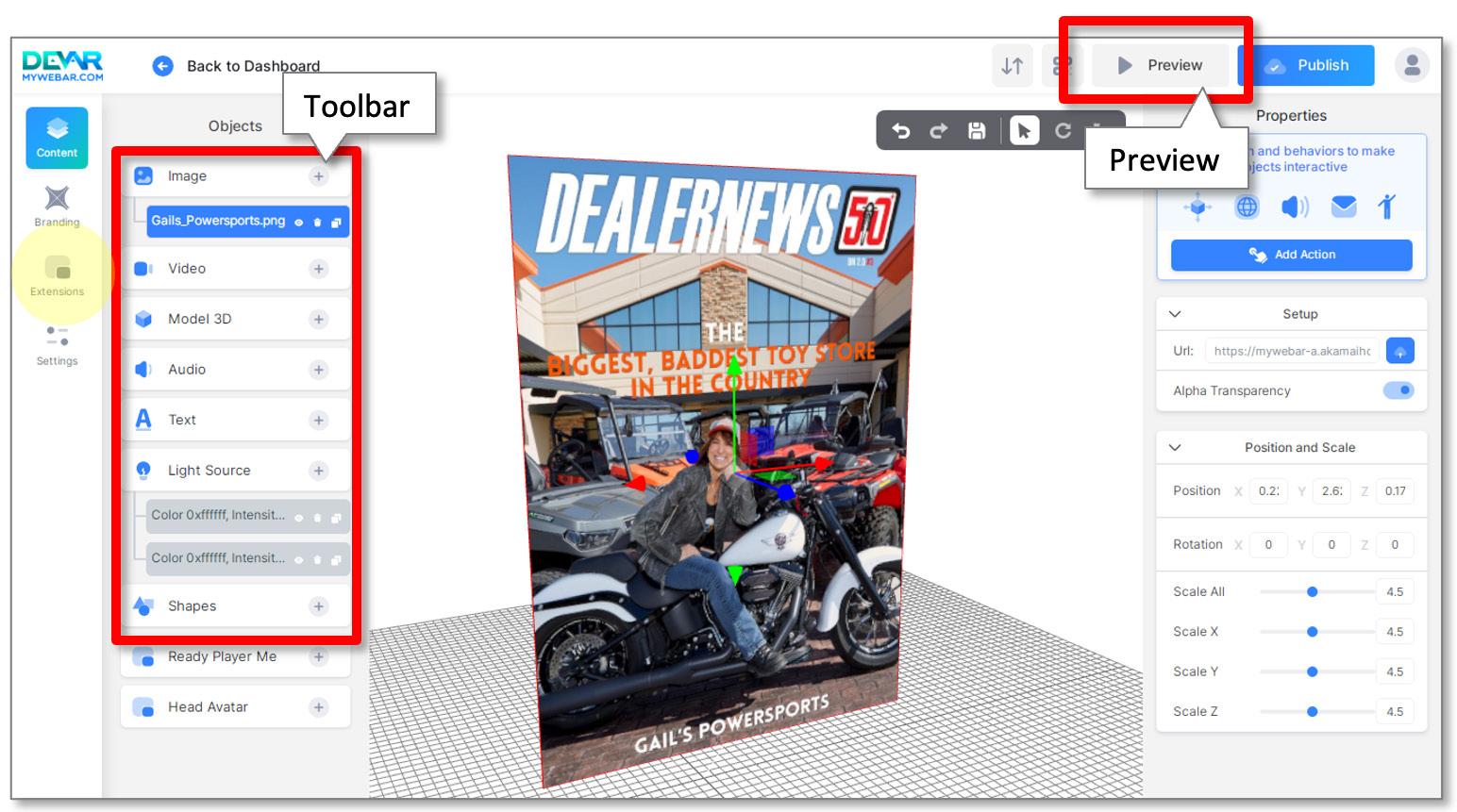
Task: Click the Publish button
Action: (1306, 65)
